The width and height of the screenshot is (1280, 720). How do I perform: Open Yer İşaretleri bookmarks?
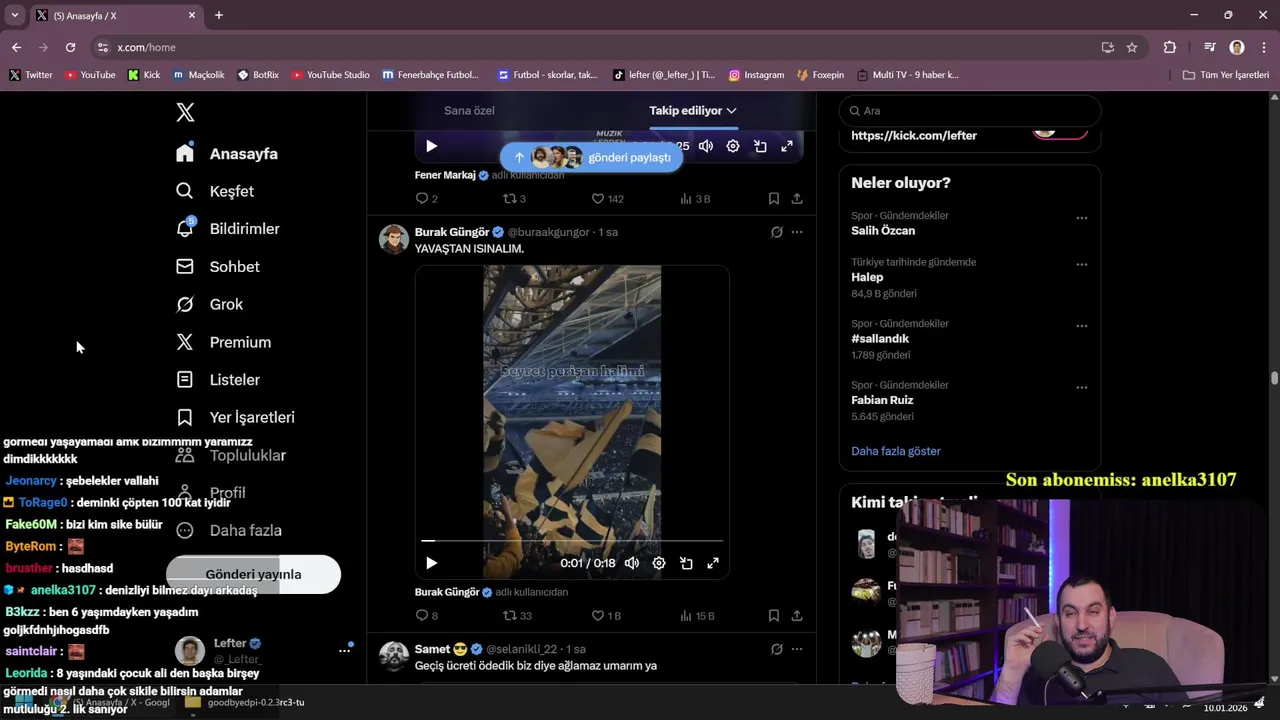(235, 417)
